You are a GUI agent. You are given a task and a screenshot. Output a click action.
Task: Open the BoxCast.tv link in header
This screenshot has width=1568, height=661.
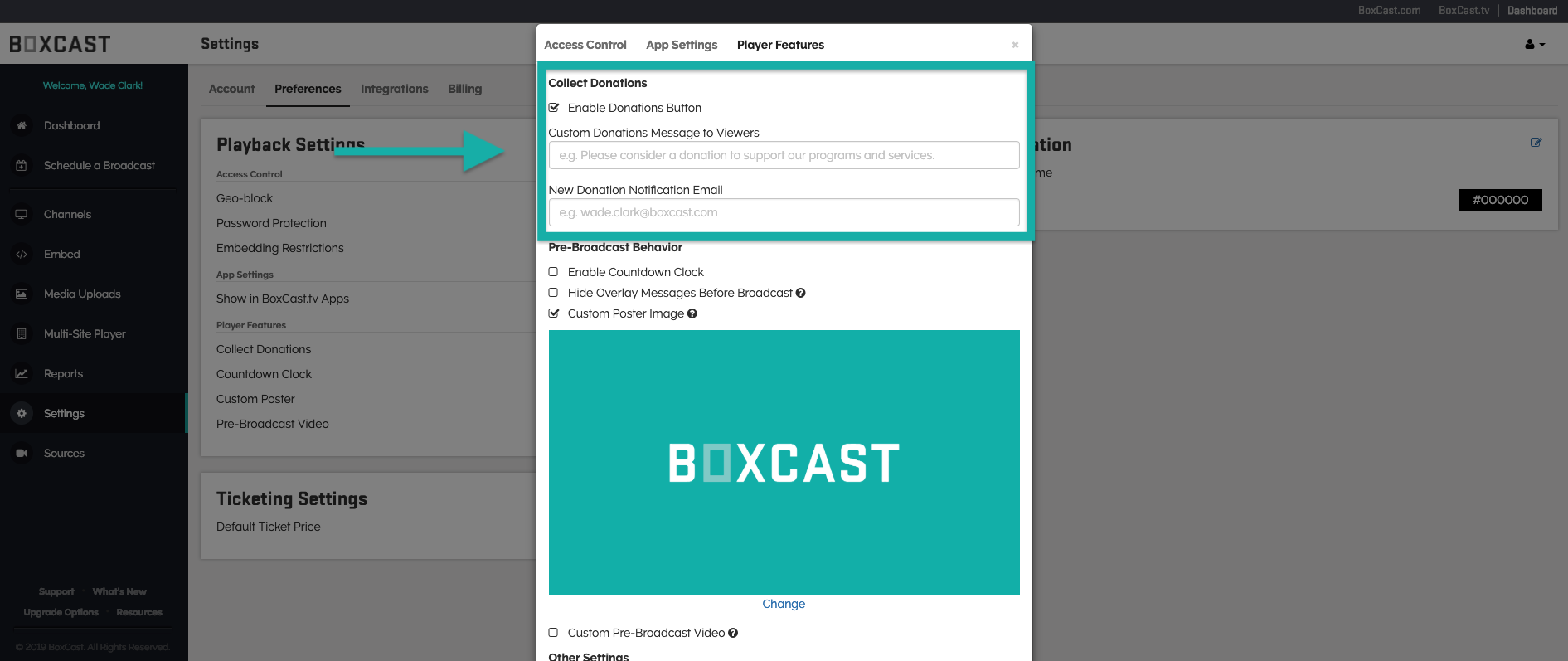click(x=1464, y=11)
